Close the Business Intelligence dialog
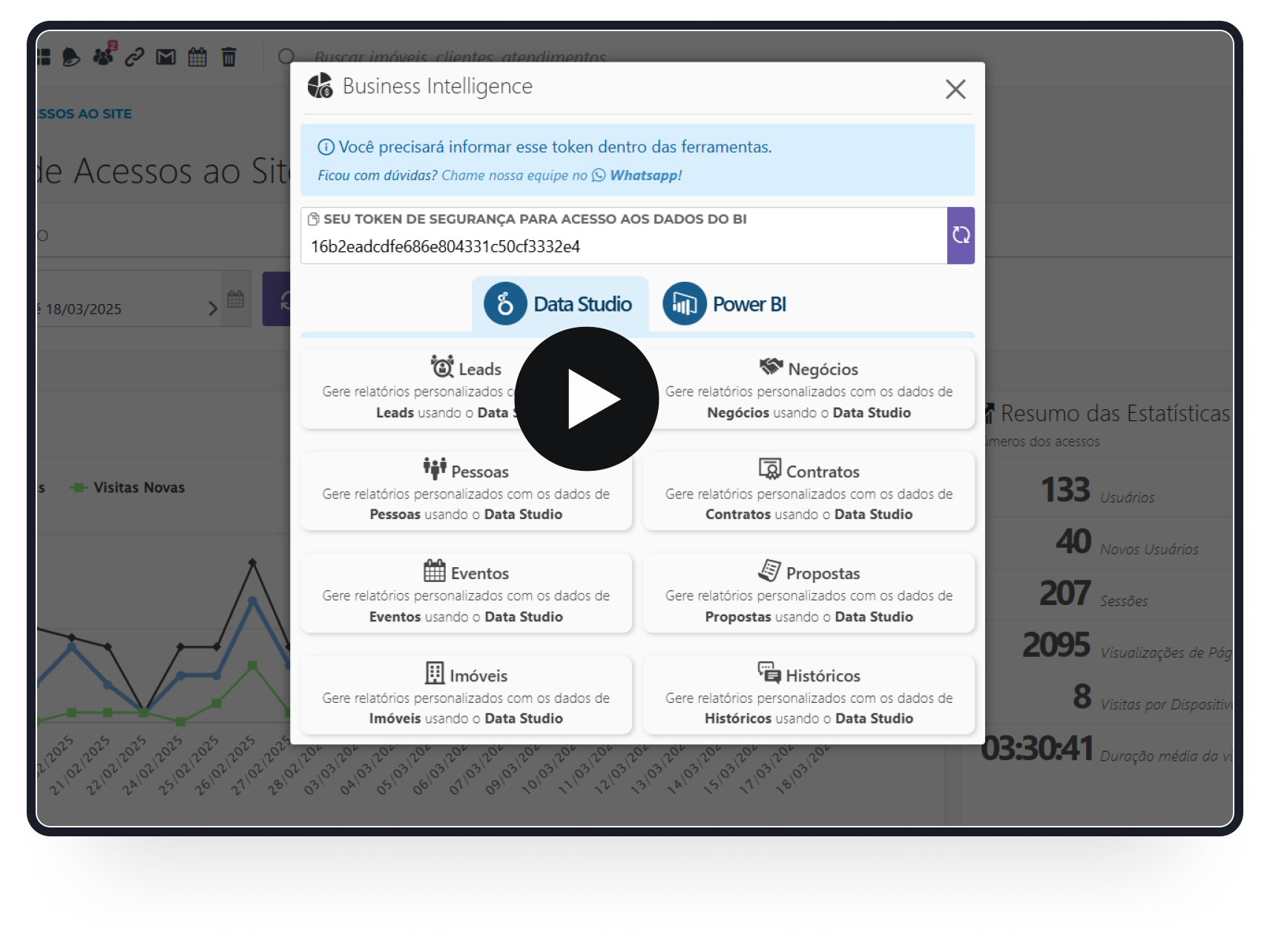This screenshot has width=1270, height=952. pos(955,90)
